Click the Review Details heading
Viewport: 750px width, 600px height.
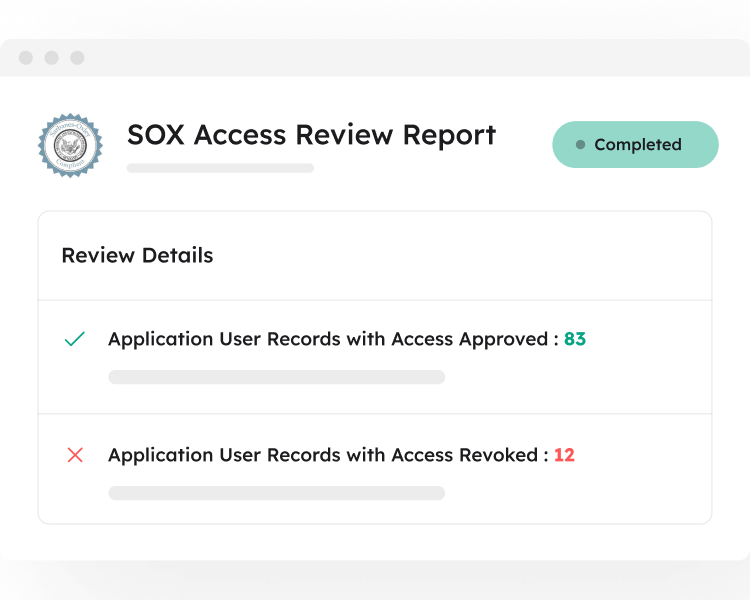pyautogui.click(x=137, y=255)
